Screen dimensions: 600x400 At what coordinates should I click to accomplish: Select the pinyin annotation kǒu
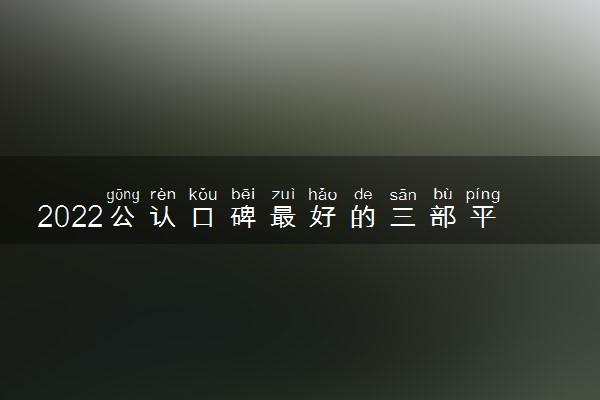[x=203, y=194]
